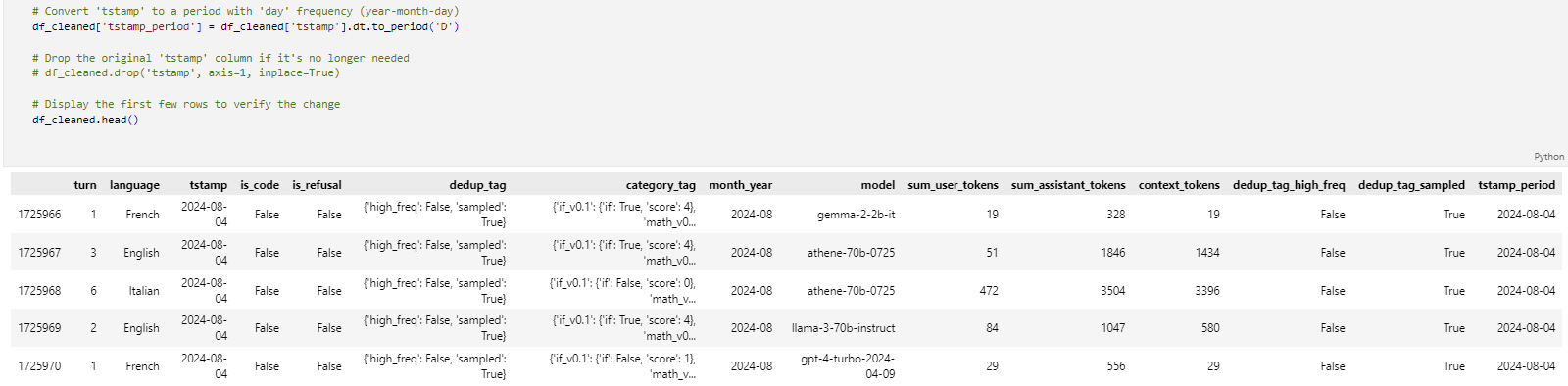The width and height of the screenshot is (1568, 386).
Task: Click the is_refusal column header
Action: [317, 185]
